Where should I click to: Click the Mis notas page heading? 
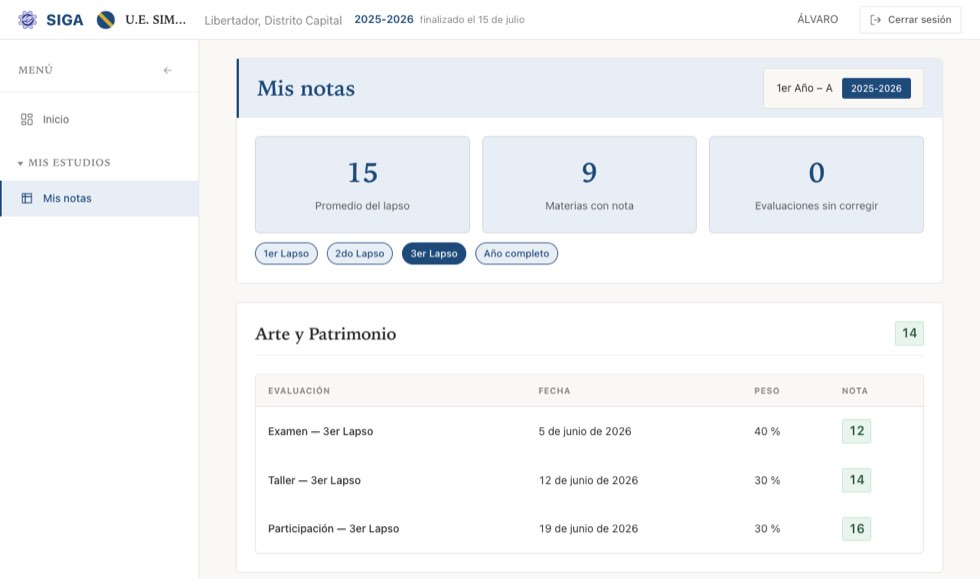tap(306, 88)
